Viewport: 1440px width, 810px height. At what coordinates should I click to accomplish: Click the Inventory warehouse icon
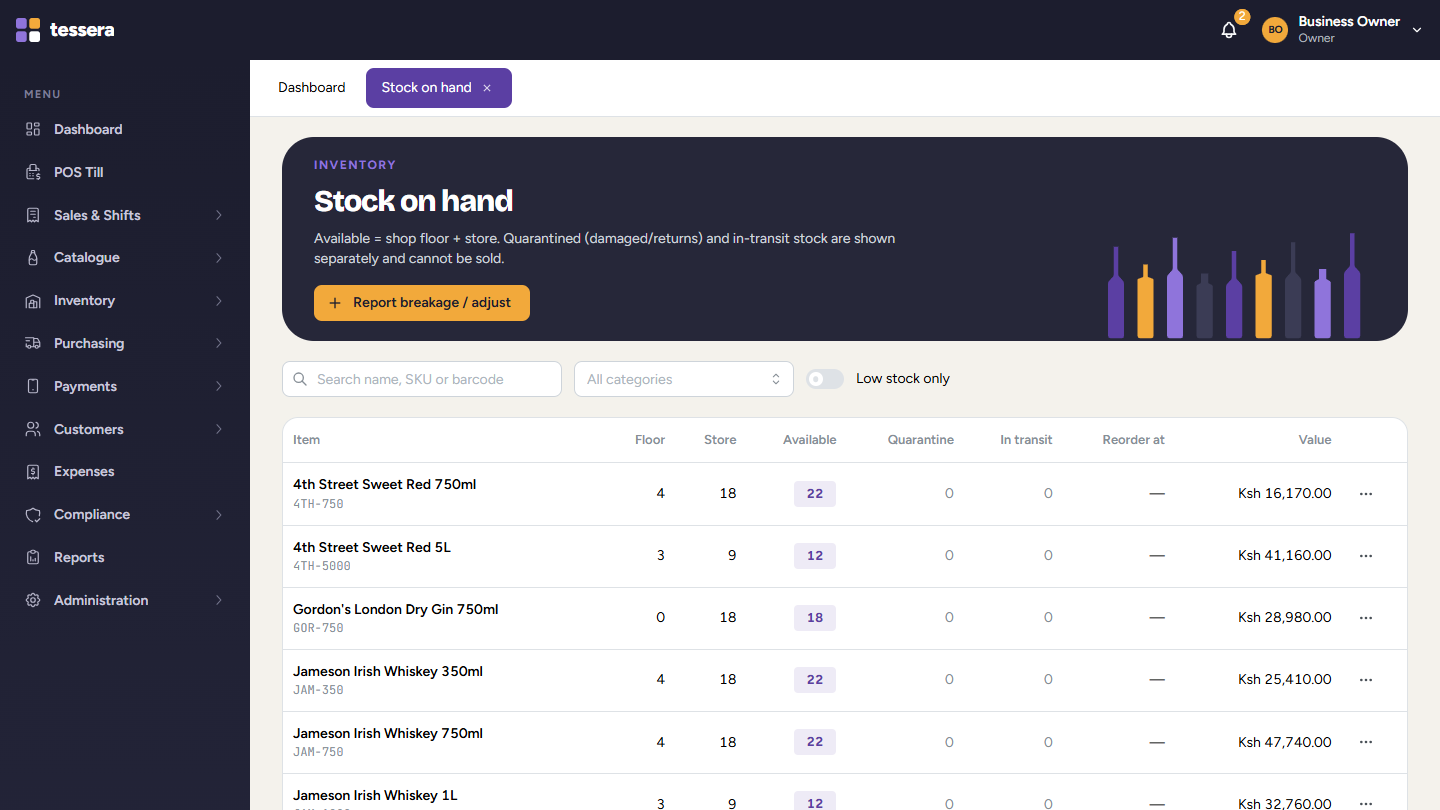(33, 301)
